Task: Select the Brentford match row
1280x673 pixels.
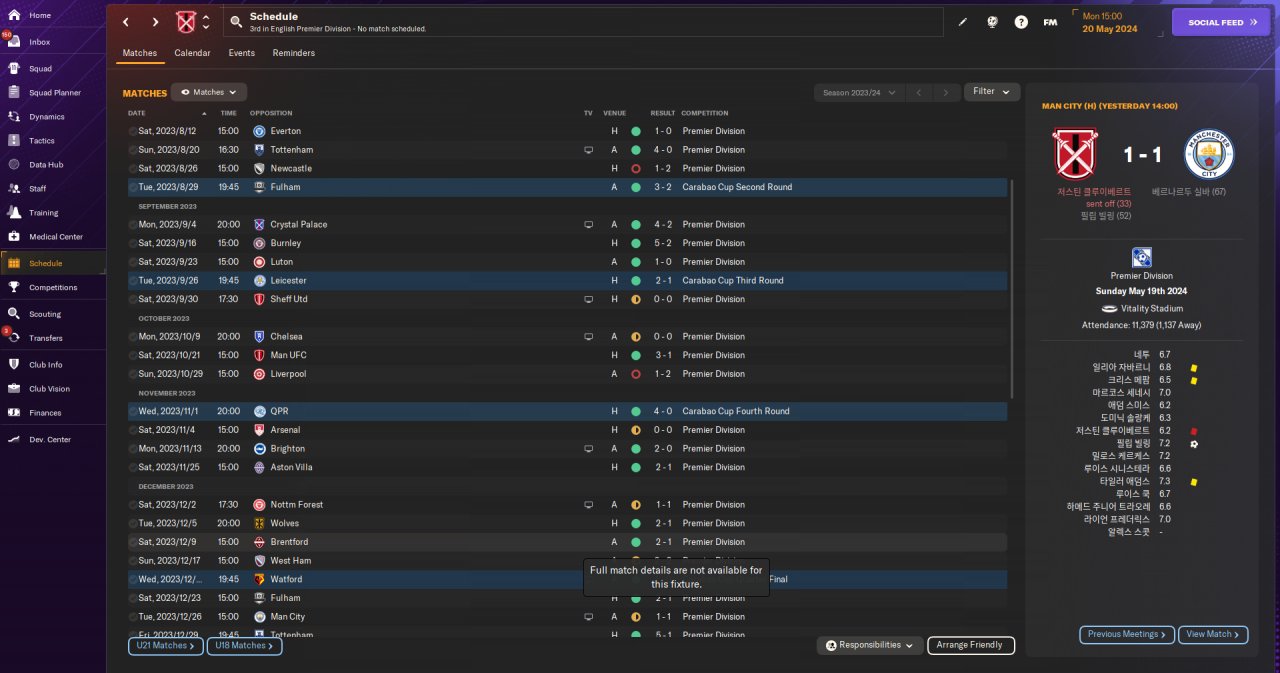Action: (566, 542)
